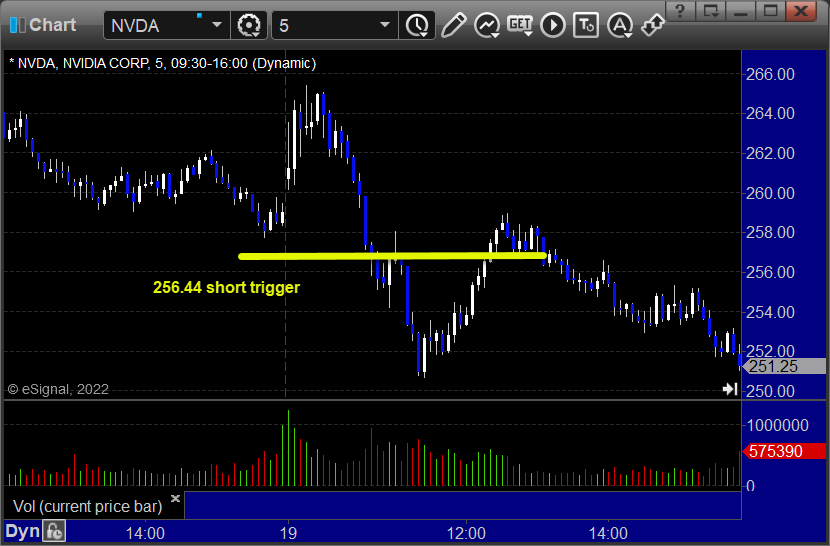The image size is (830, 546).
Task: Maximize the chart window
Action: tap(770, 11)
